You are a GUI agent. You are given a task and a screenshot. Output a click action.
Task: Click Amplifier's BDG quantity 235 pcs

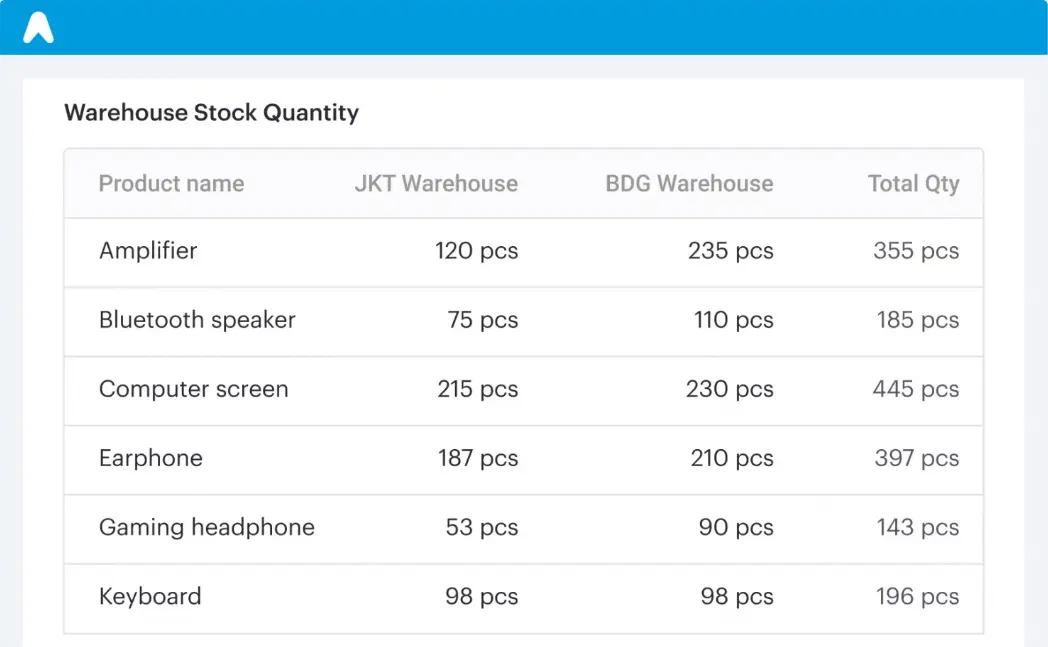pyautogui.click(x=730, y=251)
